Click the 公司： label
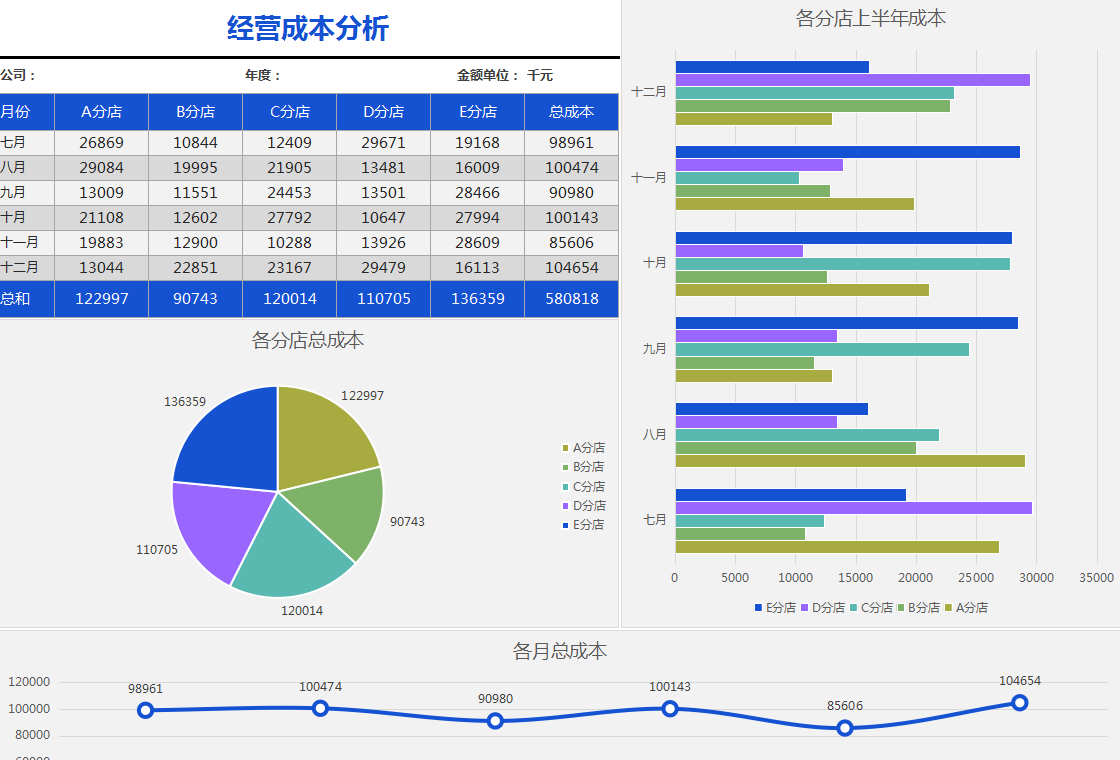 (18, 75)
